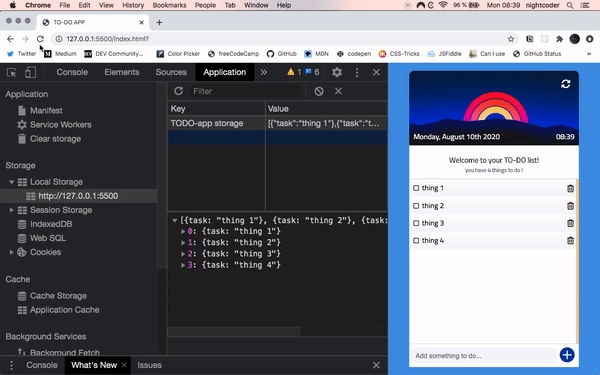Open DevTools settings gear
Viewport: 600px width, 375px height.
pyautogui.click(x=337, y=72)
